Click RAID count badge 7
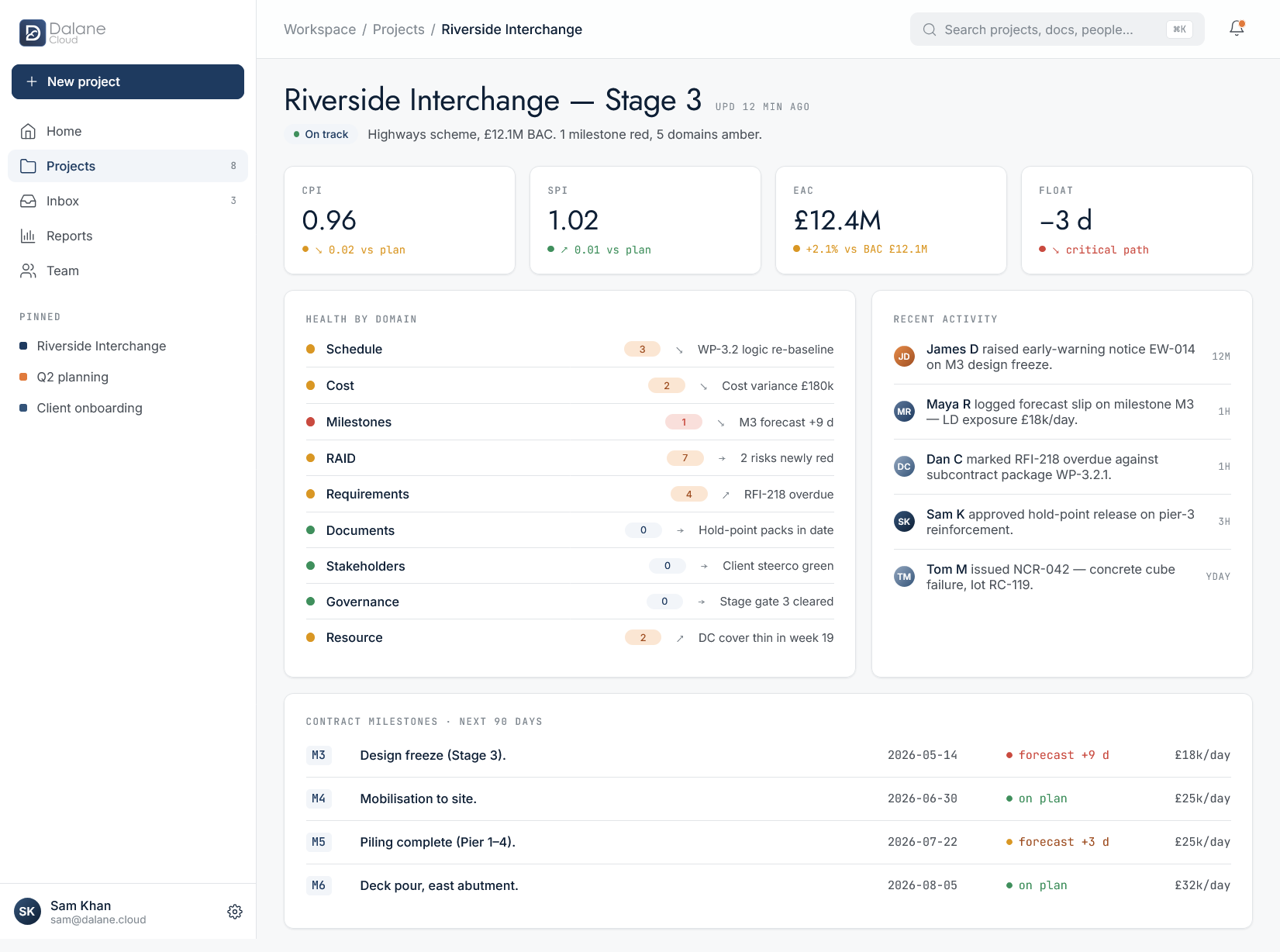Viewport: 1280px width, 952px height. (x=685, y=458)
